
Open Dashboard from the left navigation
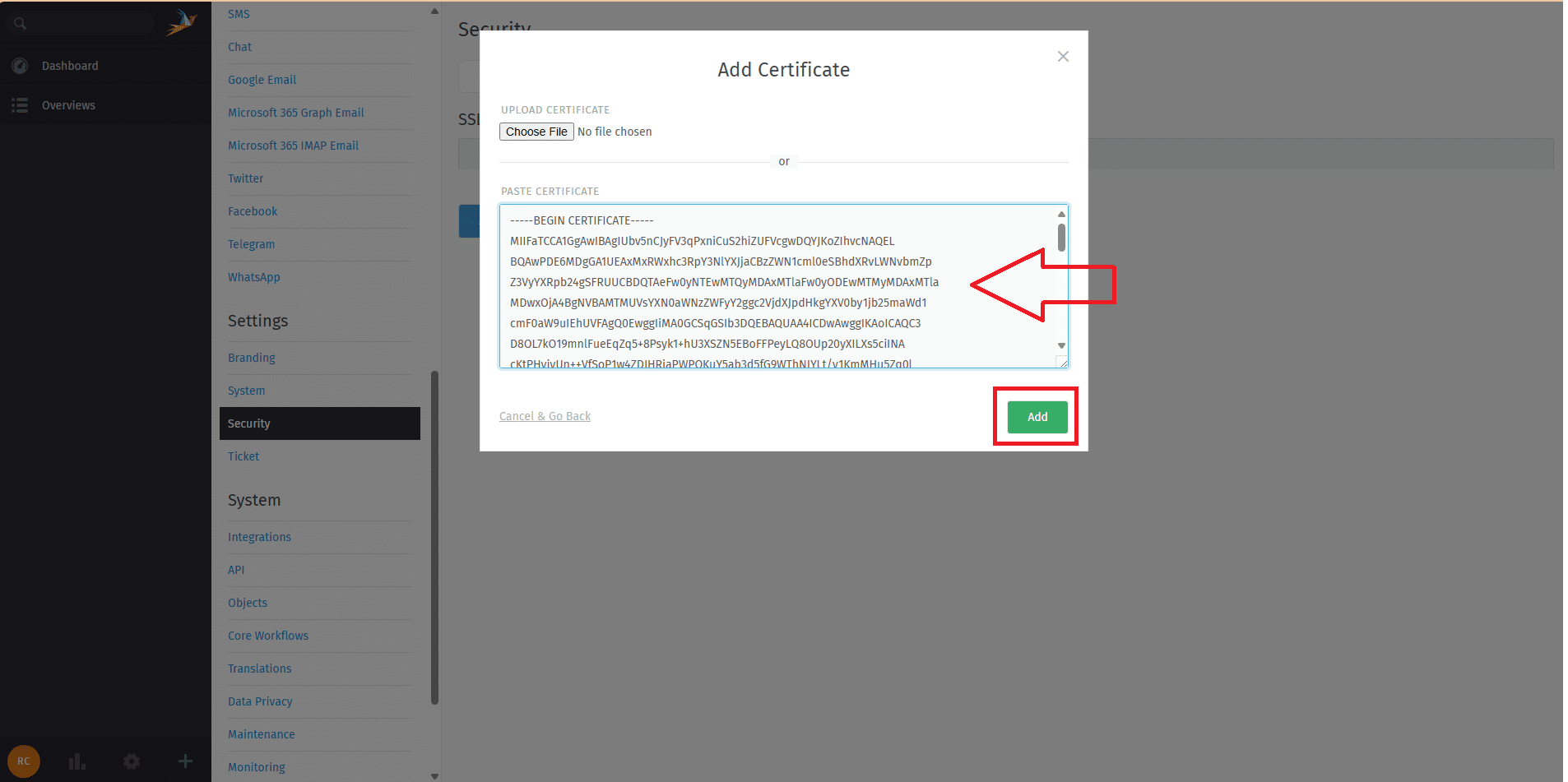pyautogui.click(x=70, y=66)
